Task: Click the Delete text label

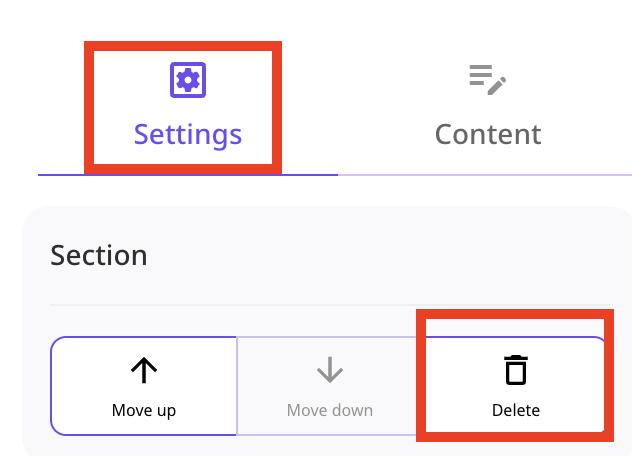Action: [516, 410]
